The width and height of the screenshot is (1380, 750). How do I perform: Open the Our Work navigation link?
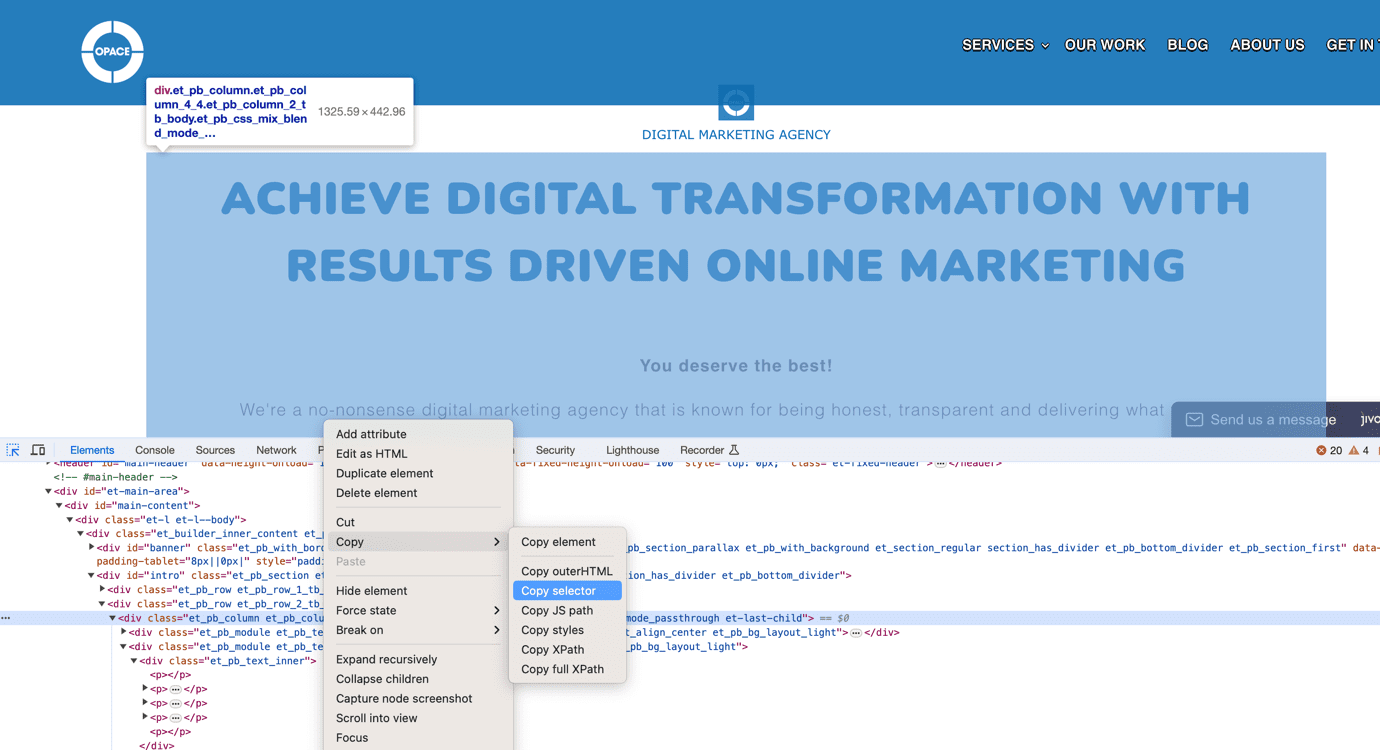[x=1105, y=45]
